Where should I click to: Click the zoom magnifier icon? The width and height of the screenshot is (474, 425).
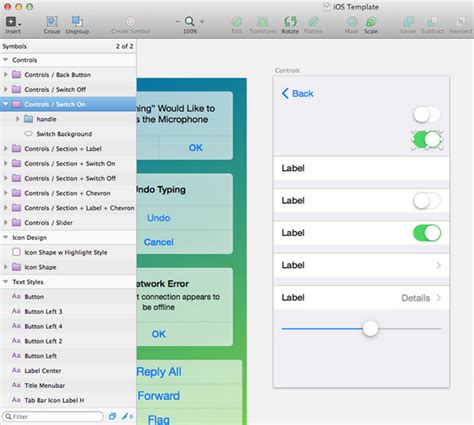(190, 22)
